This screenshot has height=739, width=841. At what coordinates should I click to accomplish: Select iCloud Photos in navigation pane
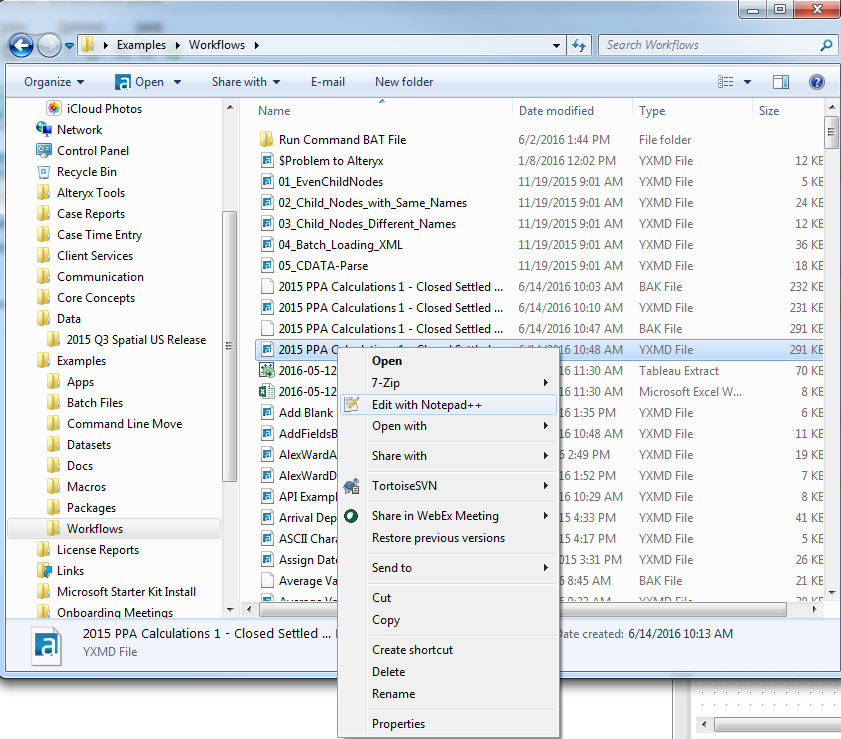tap(104, 109)
